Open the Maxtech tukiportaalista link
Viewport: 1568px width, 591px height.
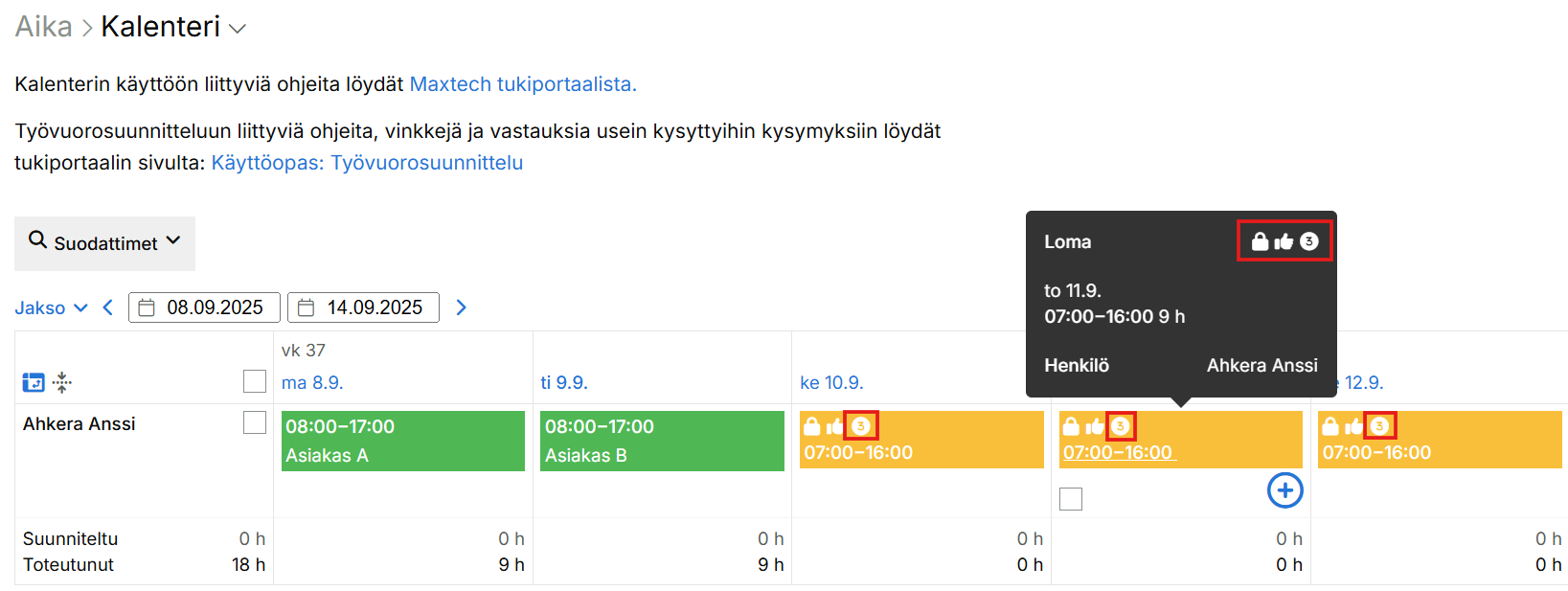tap(523, 84)
